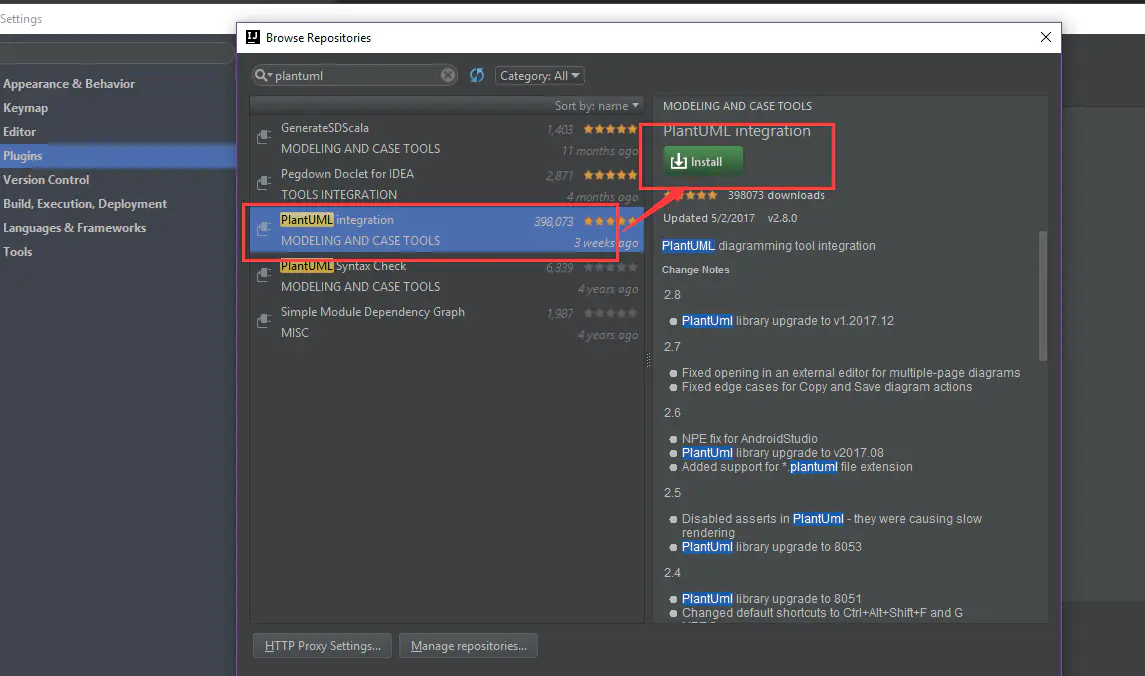Screen dimensions: 1145x676
Task: Click the Pegdown Doclet plugin icon
Action: pos(264,183)
